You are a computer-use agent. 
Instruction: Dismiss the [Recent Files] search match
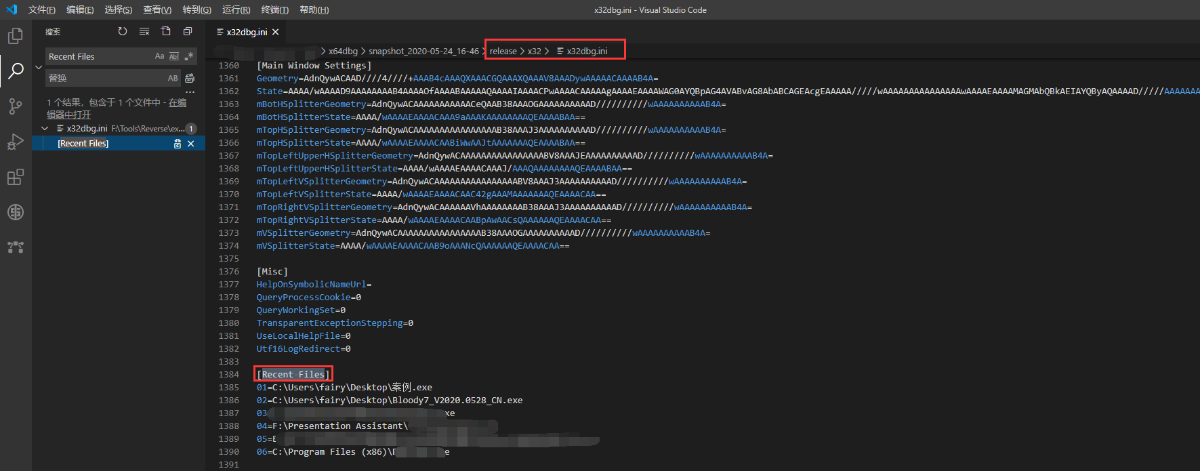pos(192,143)
